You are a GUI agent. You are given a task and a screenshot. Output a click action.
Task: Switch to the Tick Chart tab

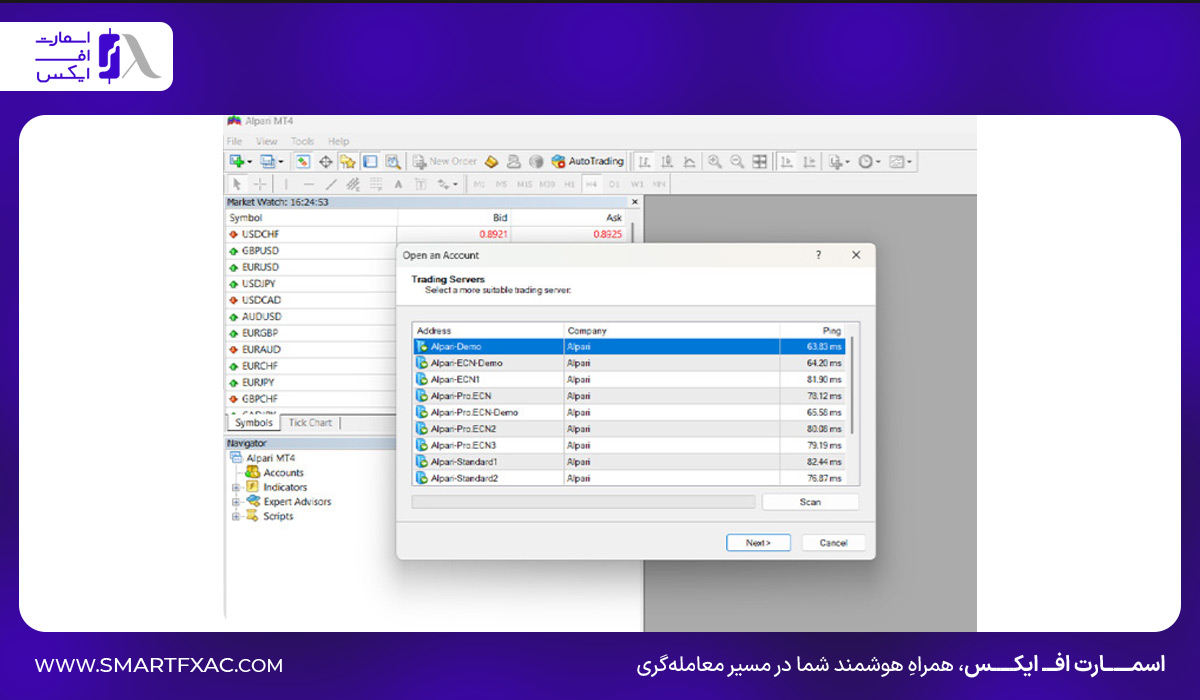click(310, 423)
